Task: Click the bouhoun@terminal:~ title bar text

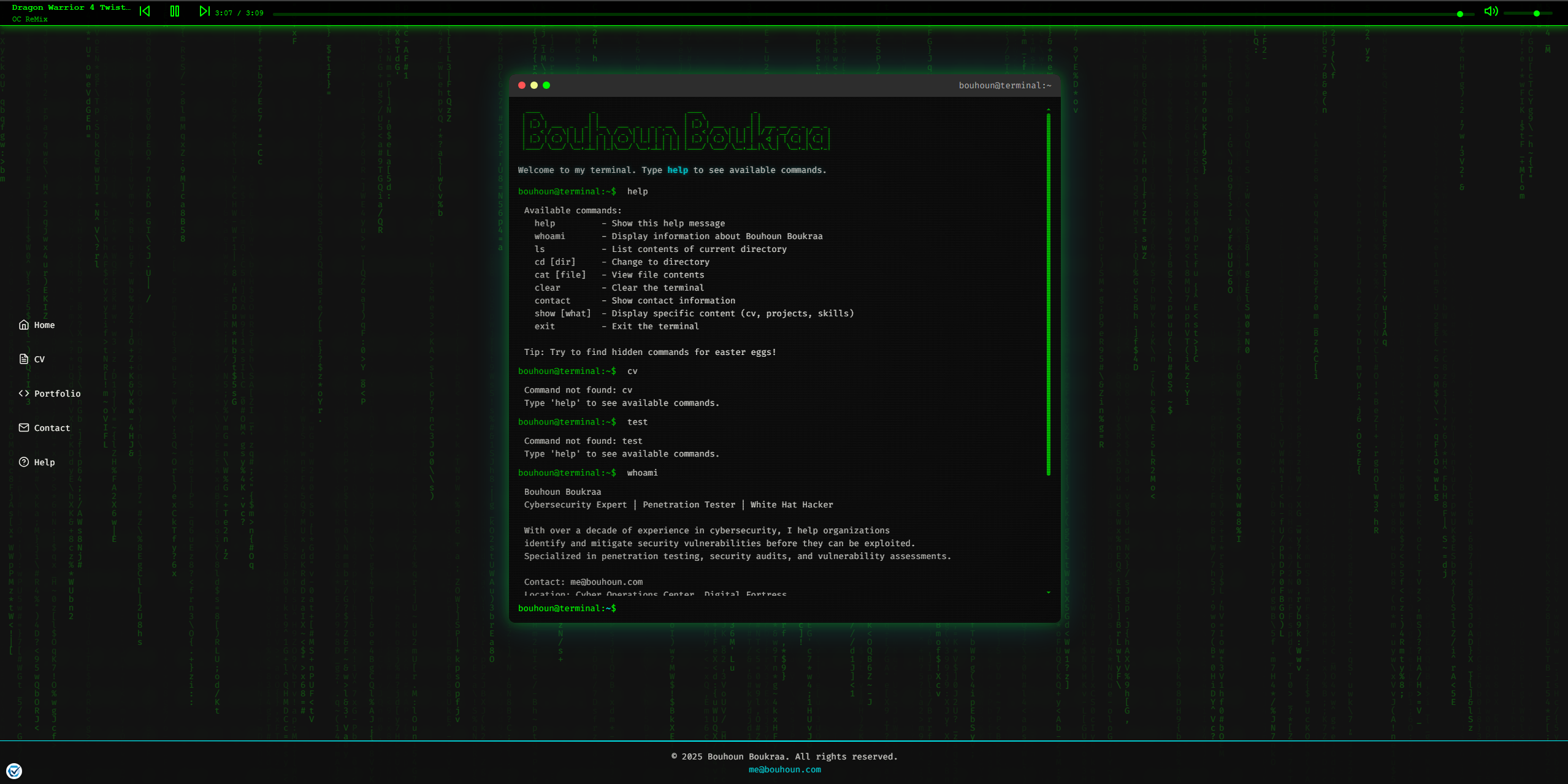Action: coord(1005,86)
